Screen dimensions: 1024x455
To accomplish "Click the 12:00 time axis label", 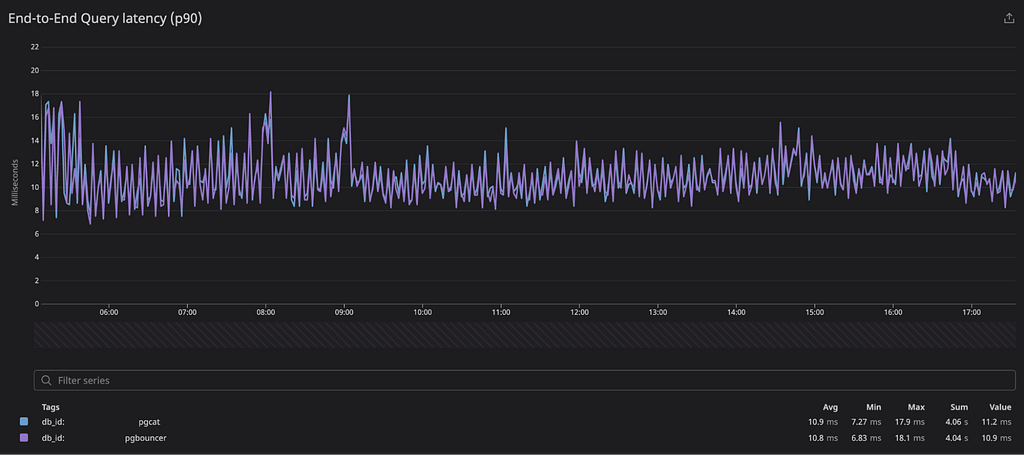I will (579, 312).
